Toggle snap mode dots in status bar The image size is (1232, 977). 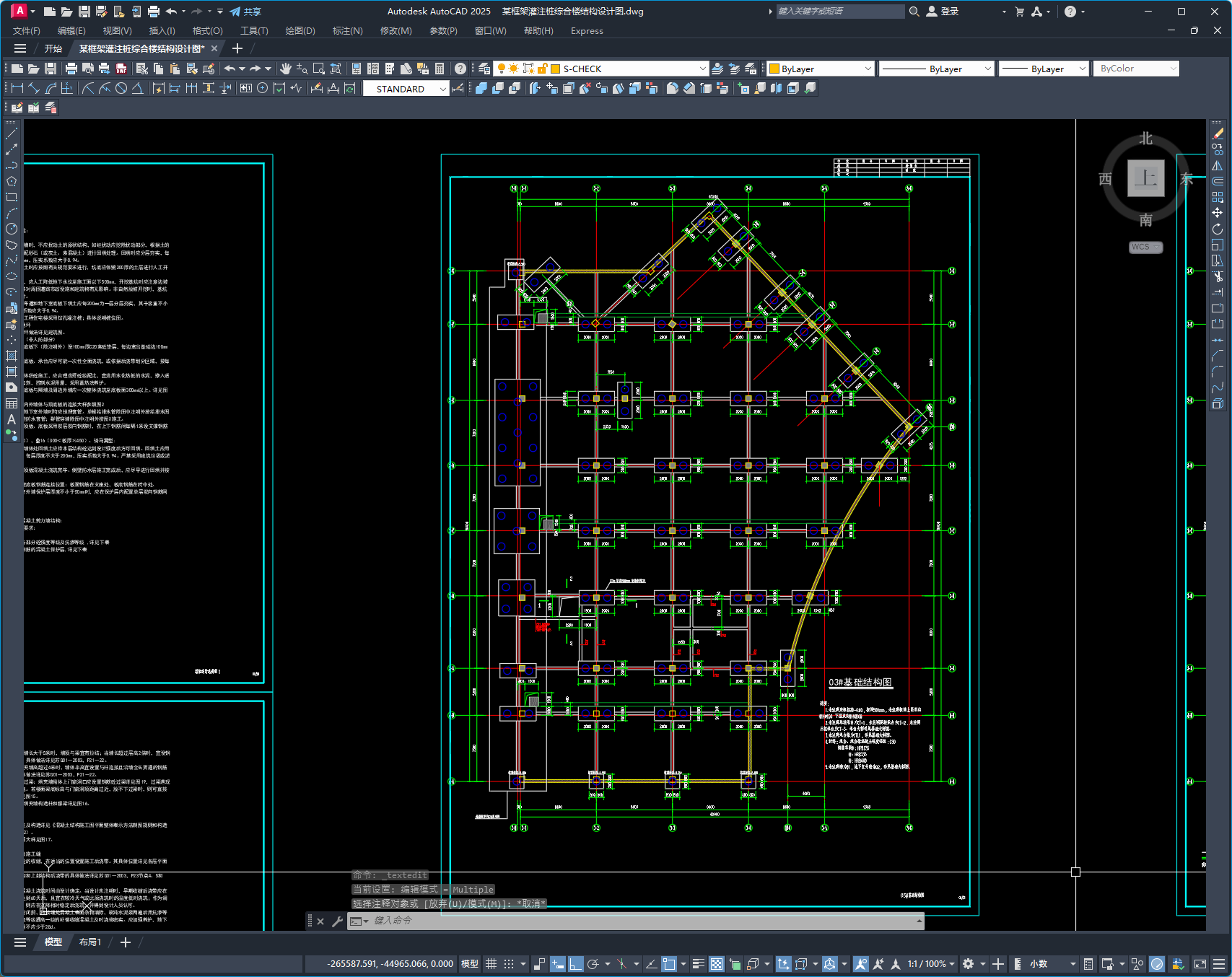click(509, 964)
